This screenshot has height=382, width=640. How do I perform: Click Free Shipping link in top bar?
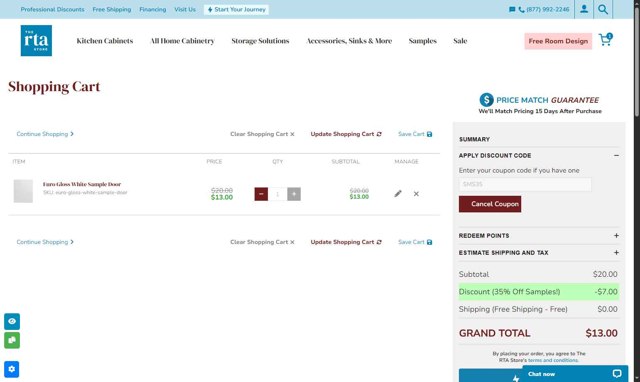[112, 9]
